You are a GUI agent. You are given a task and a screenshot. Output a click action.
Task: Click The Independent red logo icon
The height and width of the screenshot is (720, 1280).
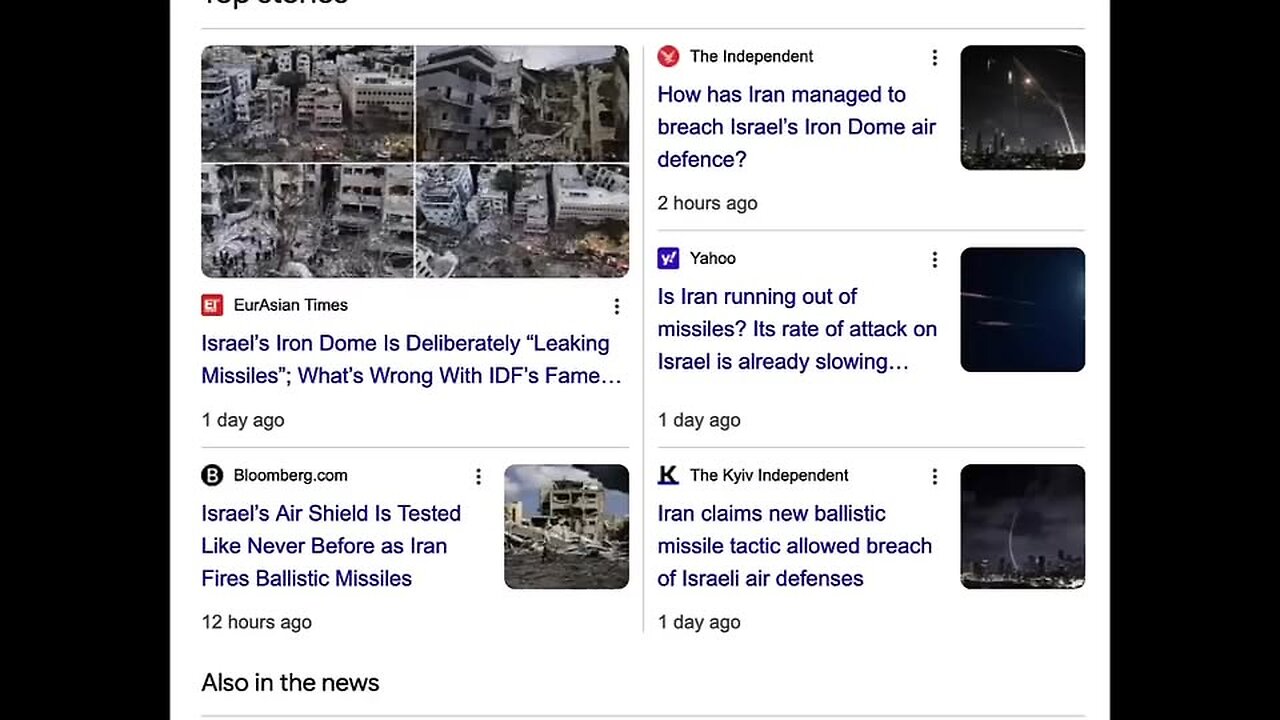668,57
